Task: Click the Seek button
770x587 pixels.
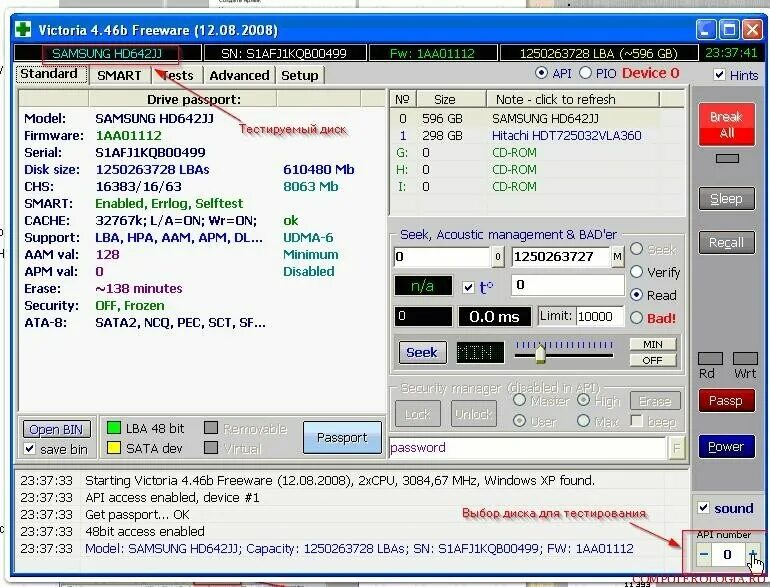Action: tap(422, 353)
